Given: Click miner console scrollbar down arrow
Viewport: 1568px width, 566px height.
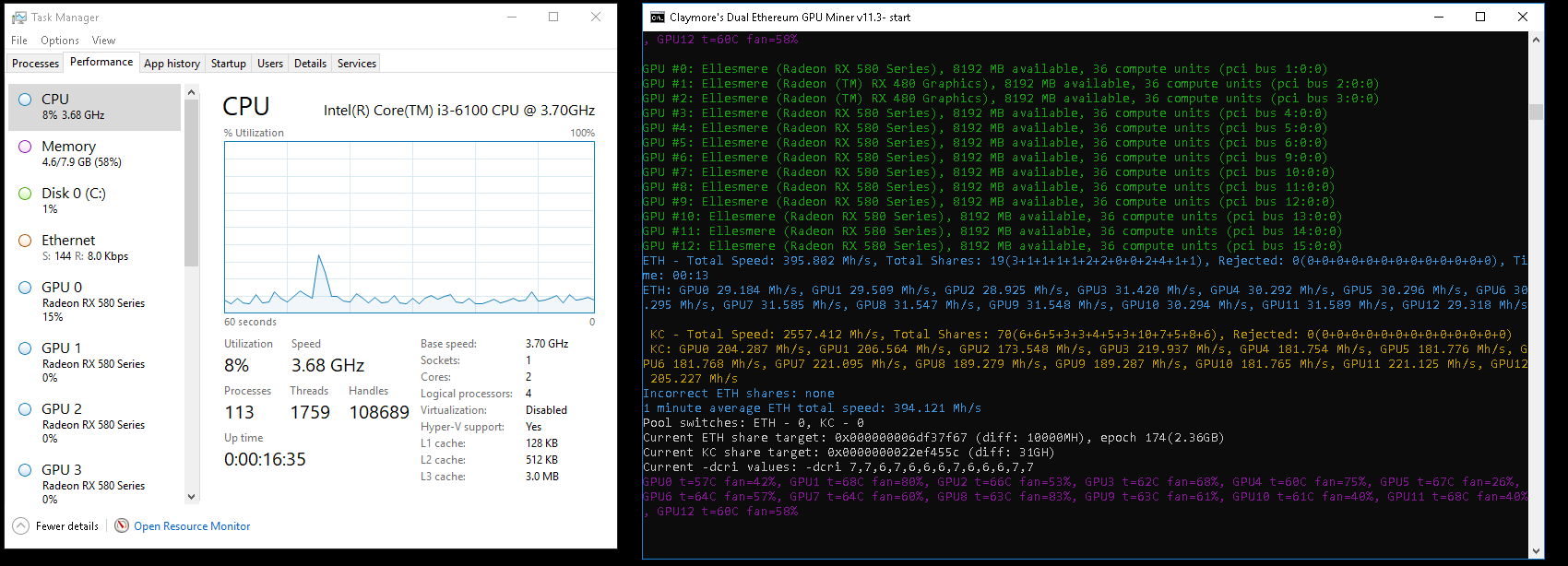Looking at the screenshot, I should pos(1536,551).
